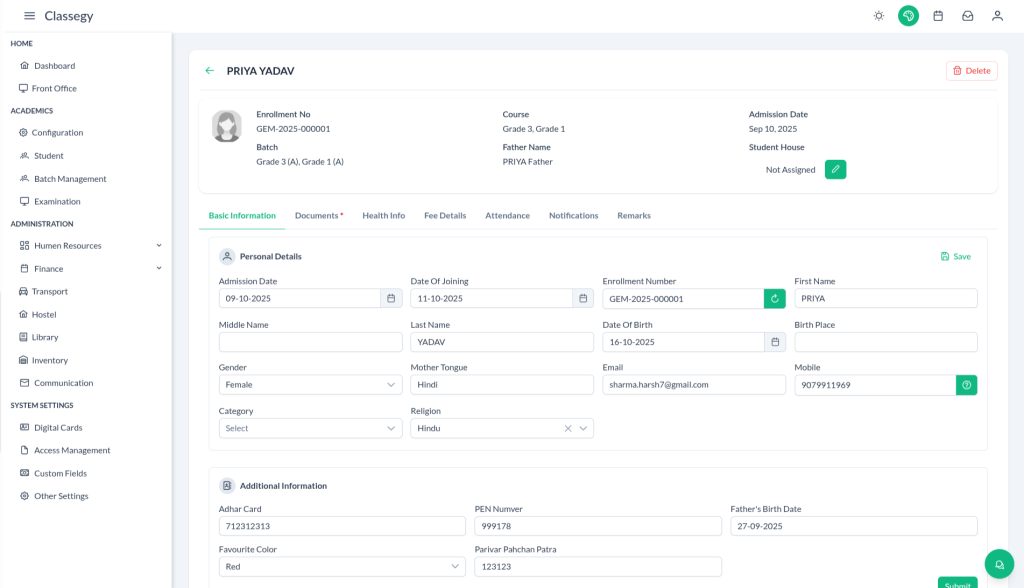The height and width of the screenshot is (588, 1024).
Task: Open the user profile icon
Action: (997, 16)
